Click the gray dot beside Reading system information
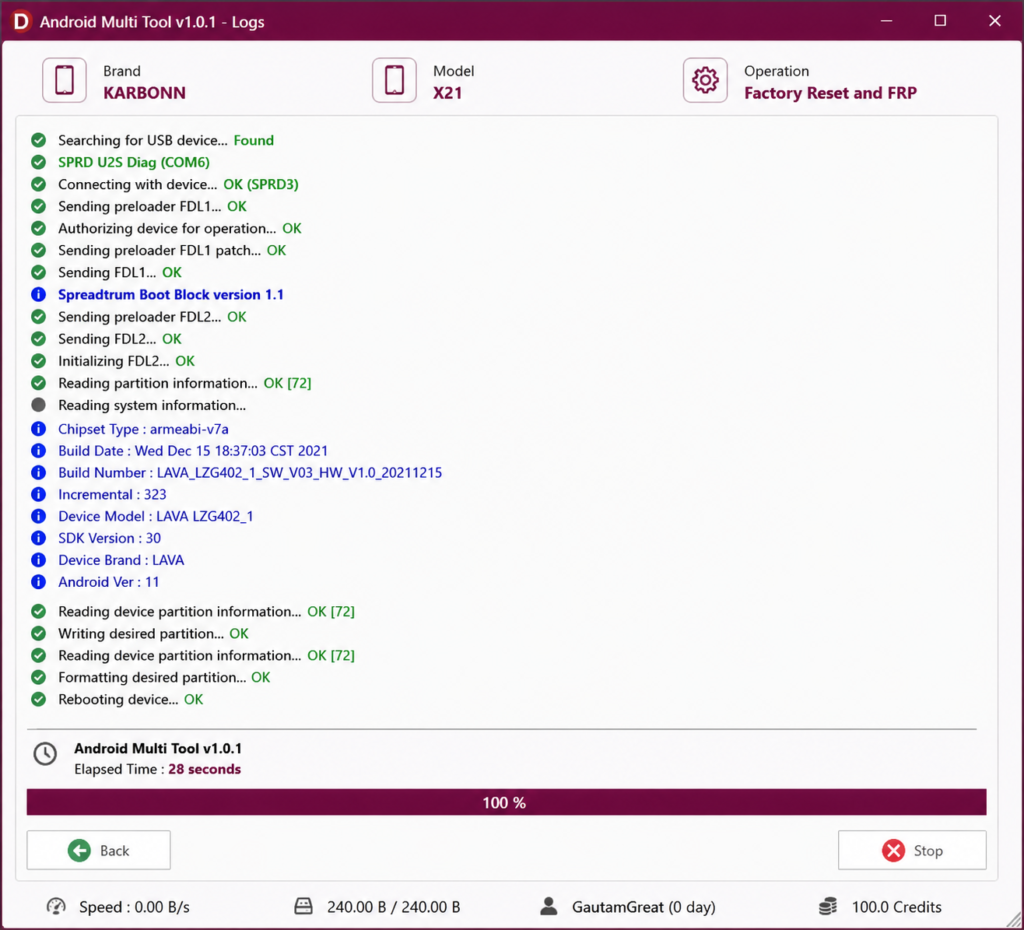 coord(39,405)
